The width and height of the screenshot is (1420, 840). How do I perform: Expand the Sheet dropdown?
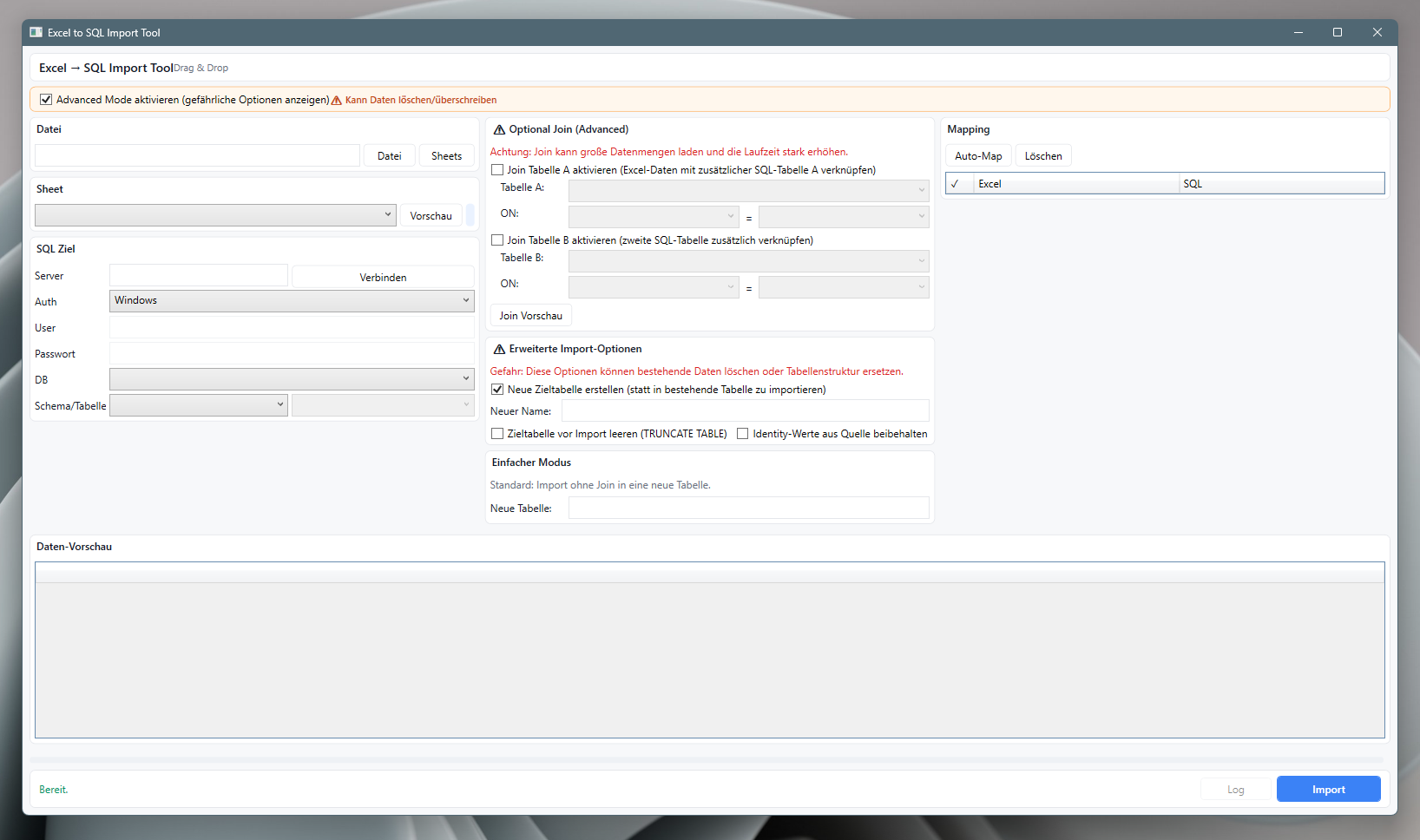214,214
